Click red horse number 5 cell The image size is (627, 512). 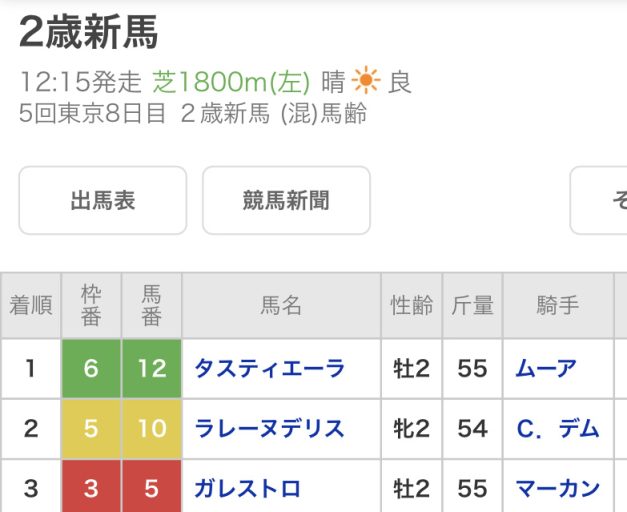click(152, 486)
